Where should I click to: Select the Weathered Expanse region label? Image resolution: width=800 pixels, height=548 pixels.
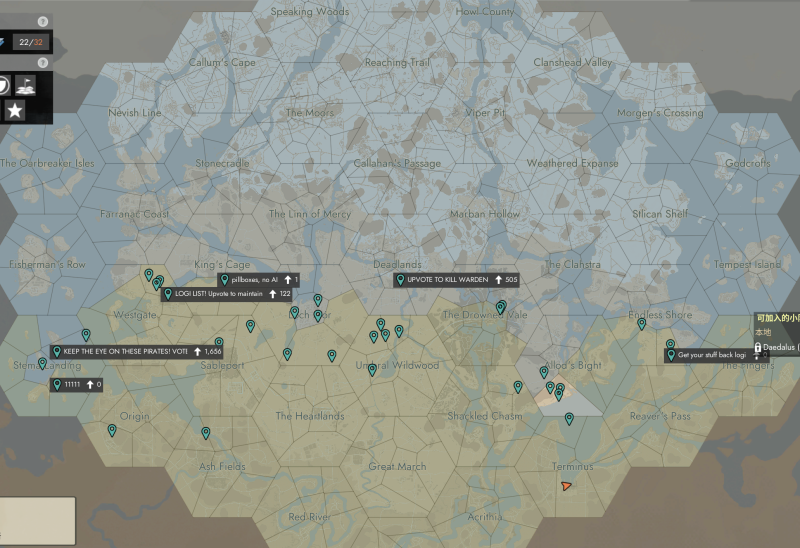[572, 163]
